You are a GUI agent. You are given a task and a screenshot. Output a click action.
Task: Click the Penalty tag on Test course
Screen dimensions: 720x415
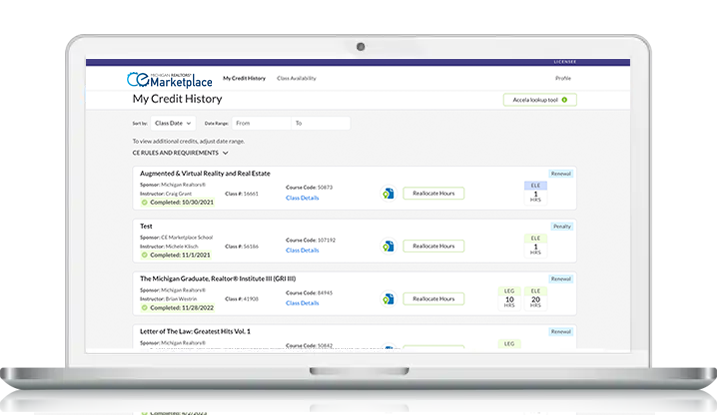click(x=561, y=226)
